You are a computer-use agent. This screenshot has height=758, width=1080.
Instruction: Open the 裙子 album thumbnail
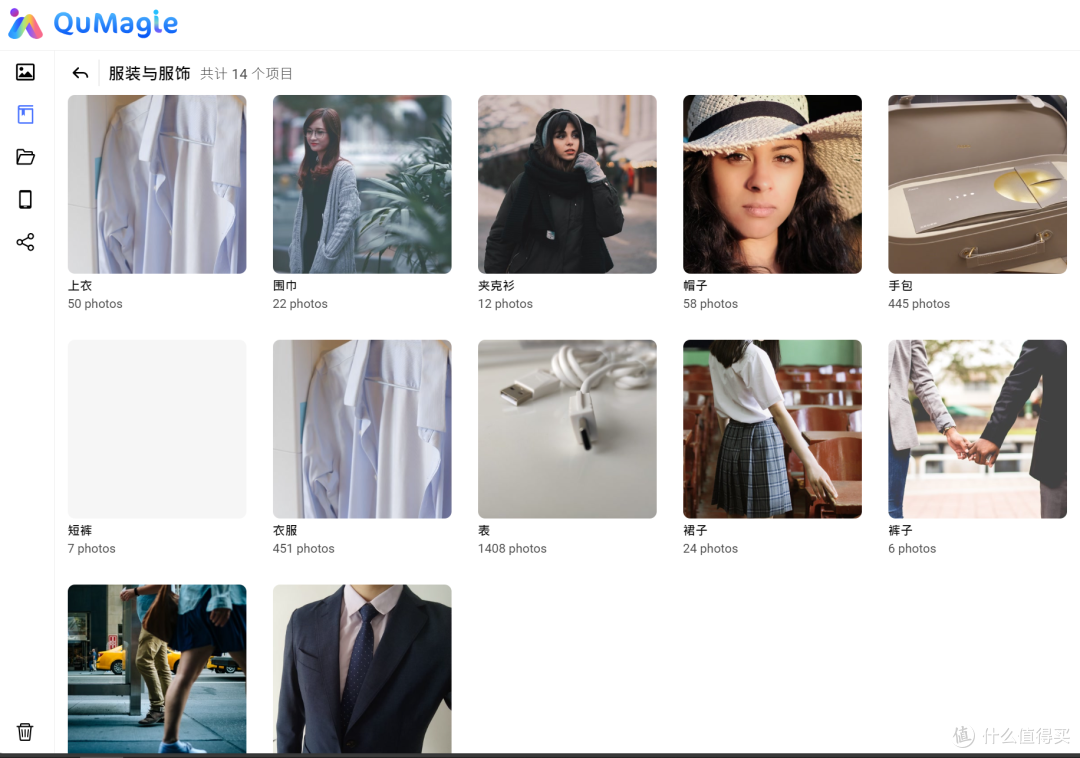[772, 429]
